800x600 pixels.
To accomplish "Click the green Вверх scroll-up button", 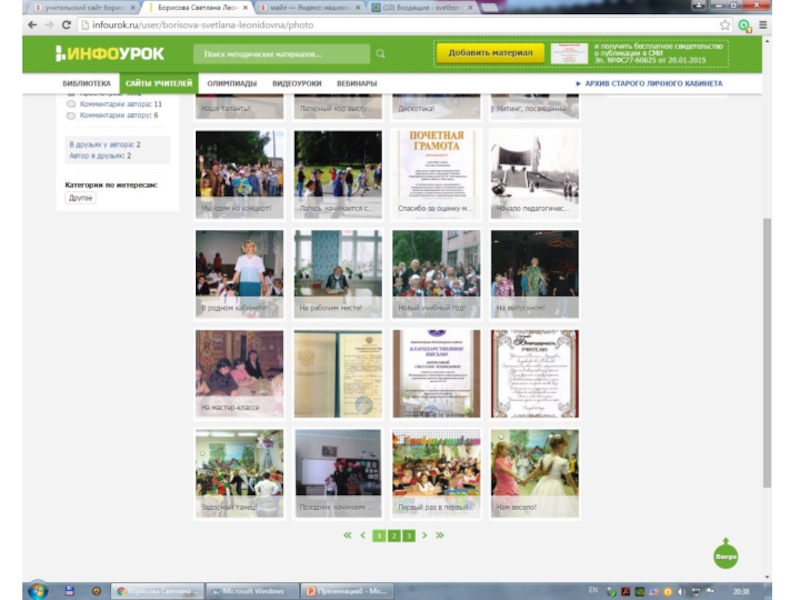I will coord(726,554).
